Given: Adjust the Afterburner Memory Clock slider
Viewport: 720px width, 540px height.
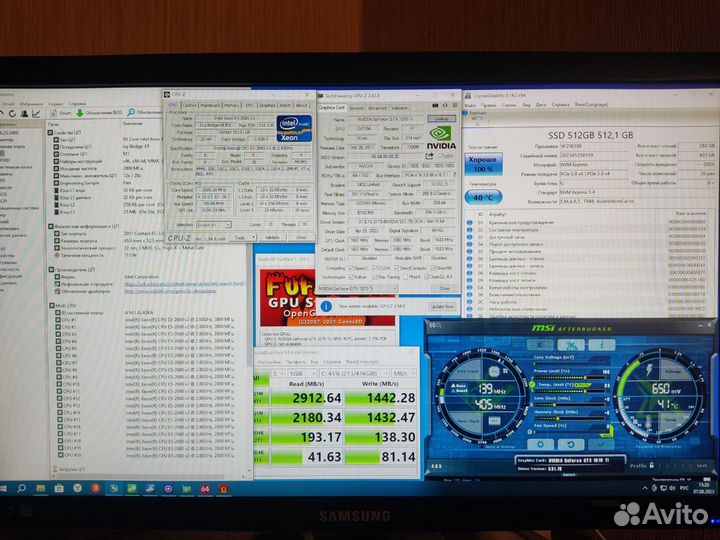Looking at the screenshot, I should point(568,418).
